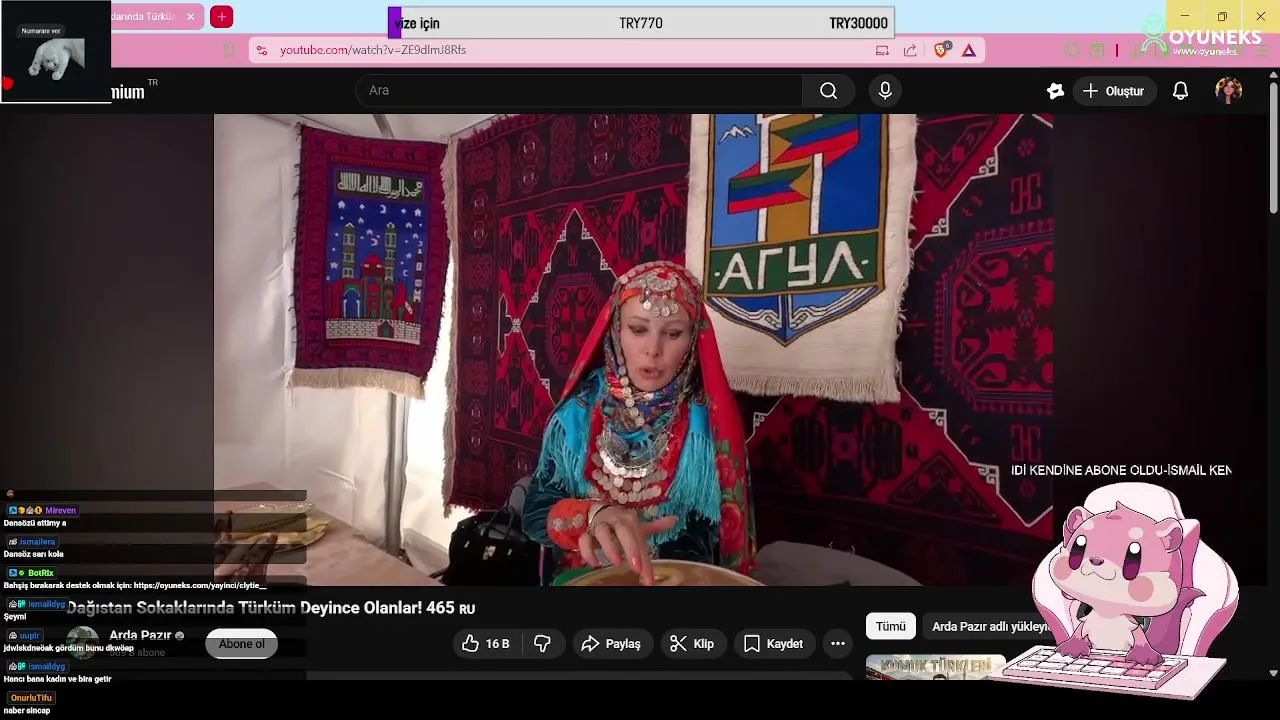The height and width of the screenshot is (720, 1280).
Task: Click the install/cast screen icon in address bar
Action: (x=882, y=50)
